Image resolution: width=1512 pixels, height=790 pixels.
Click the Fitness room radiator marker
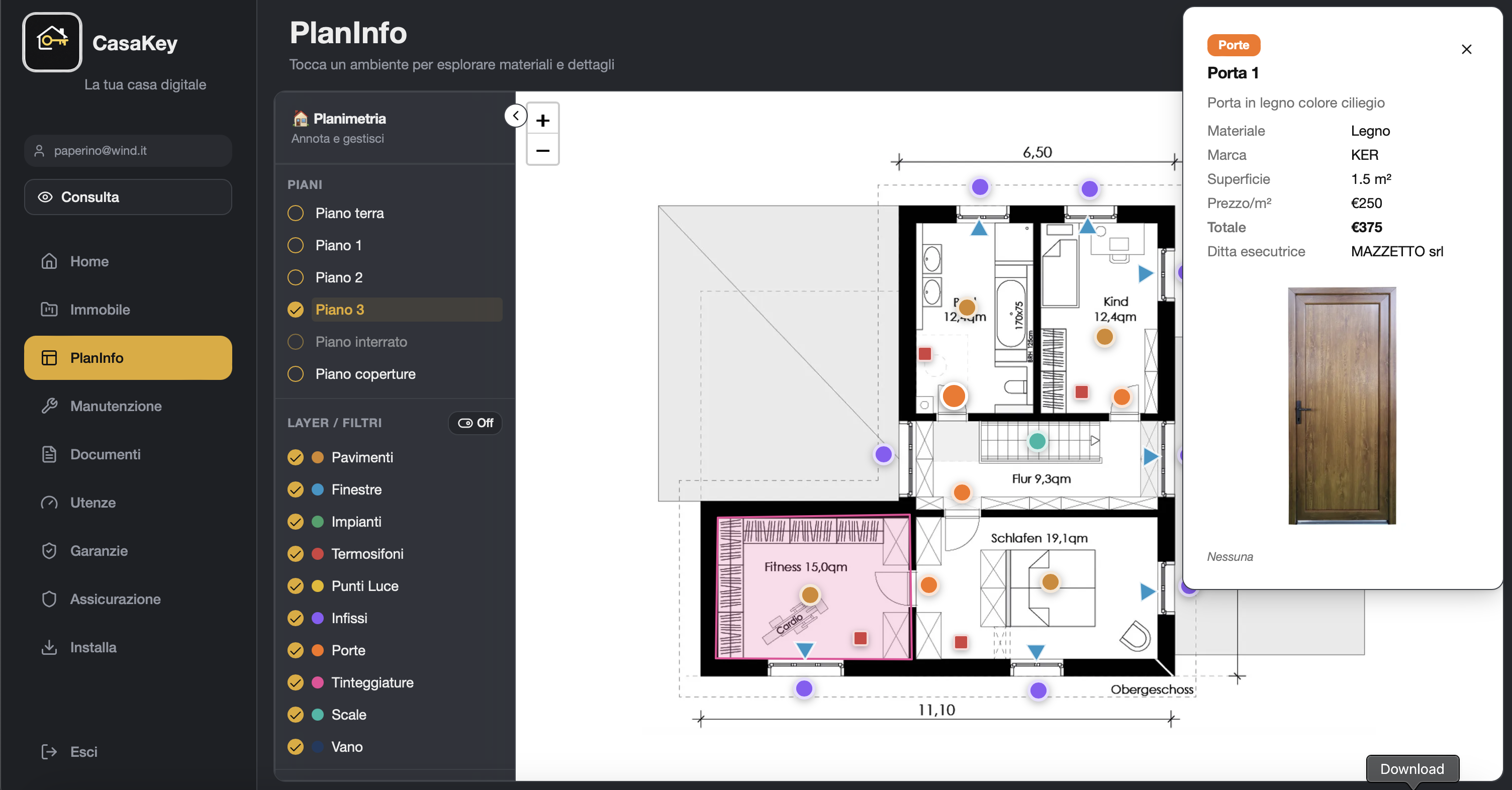tap(861, 639)
